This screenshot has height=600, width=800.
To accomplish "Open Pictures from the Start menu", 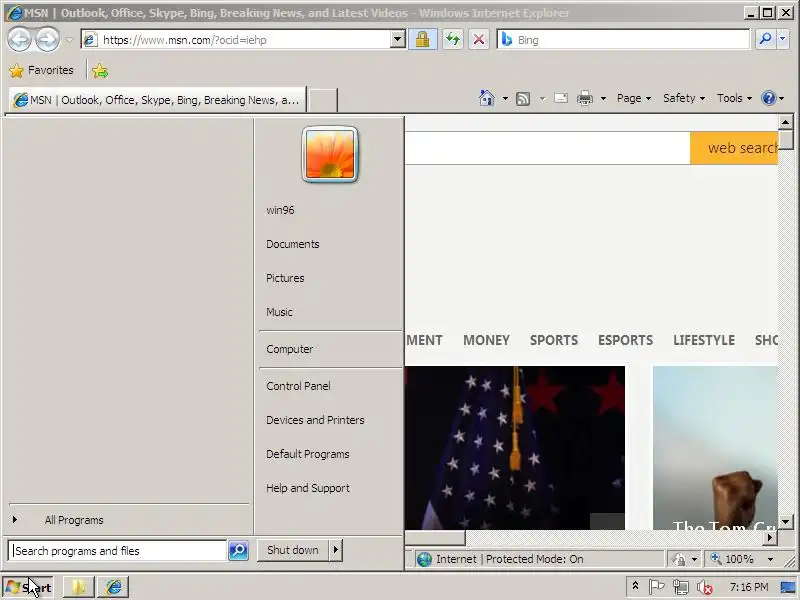I will coord(285,278).
